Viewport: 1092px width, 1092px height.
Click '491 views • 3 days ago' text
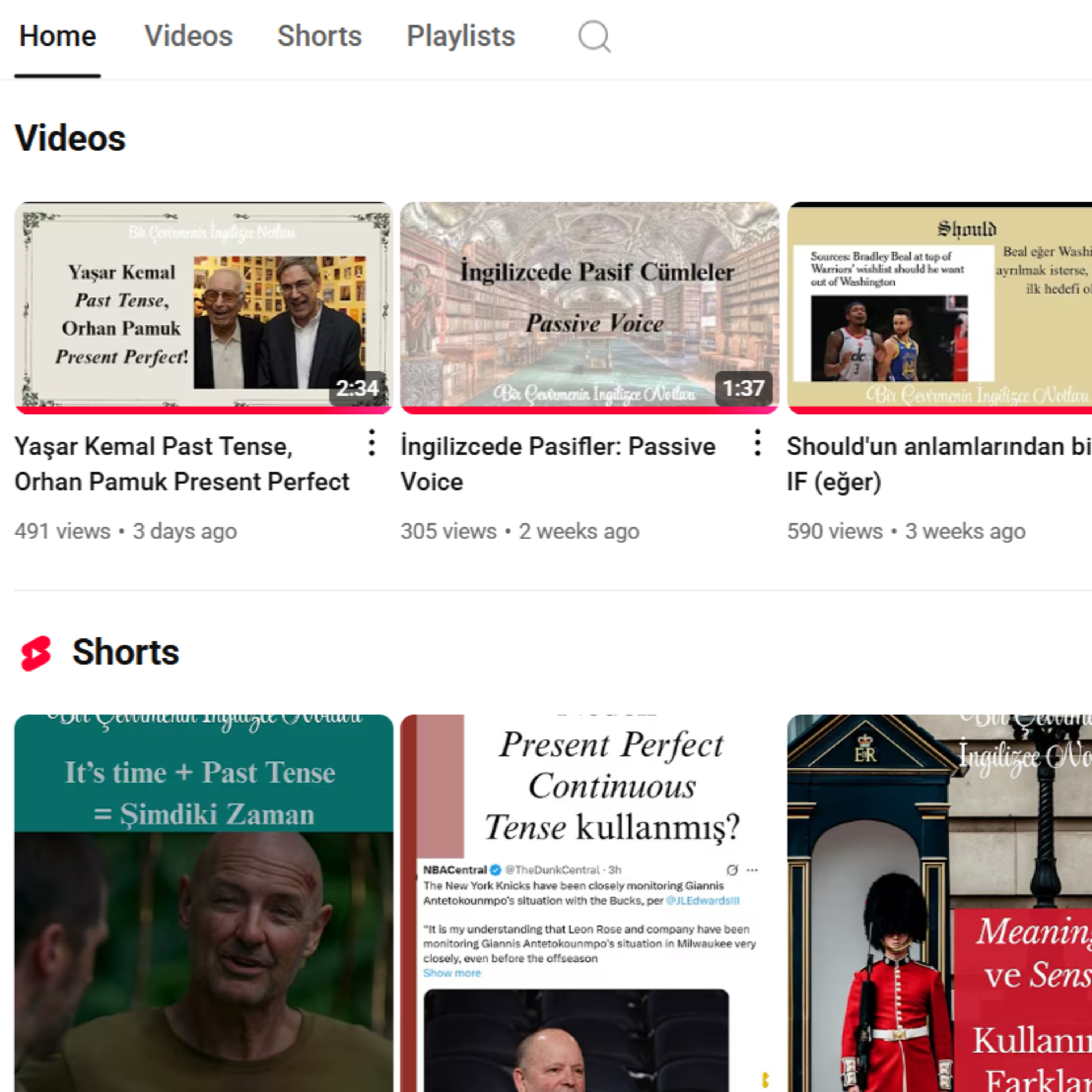[126, 531]
